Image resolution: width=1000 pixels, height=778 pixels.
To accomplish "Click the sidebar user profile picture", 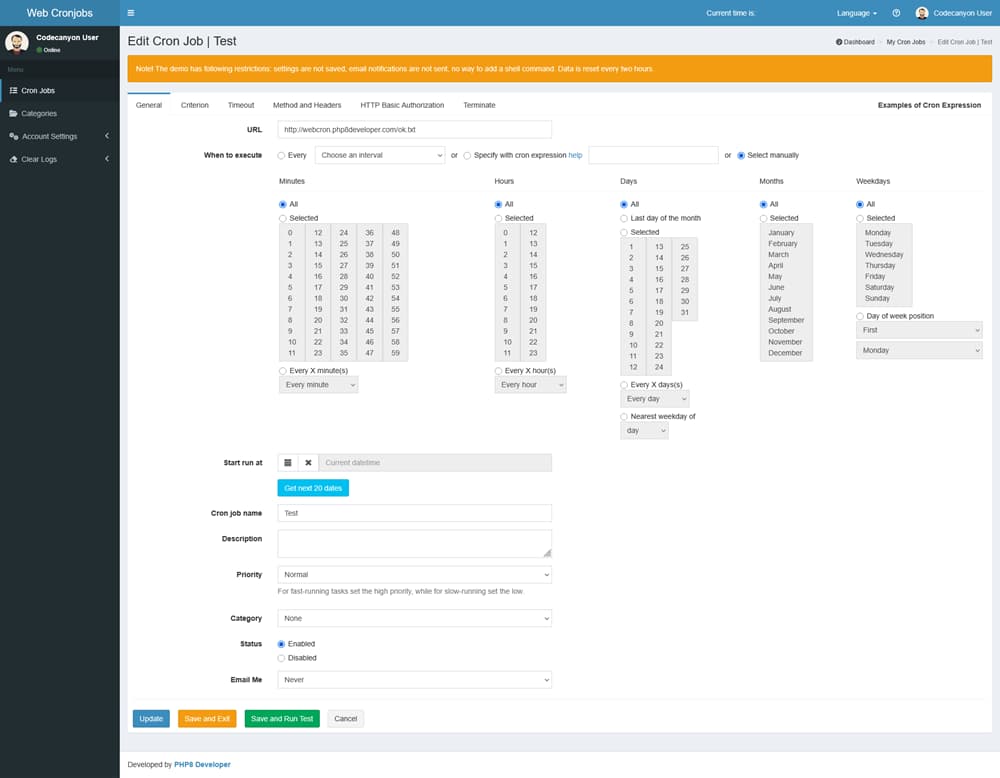I will [x=17, y=43].
